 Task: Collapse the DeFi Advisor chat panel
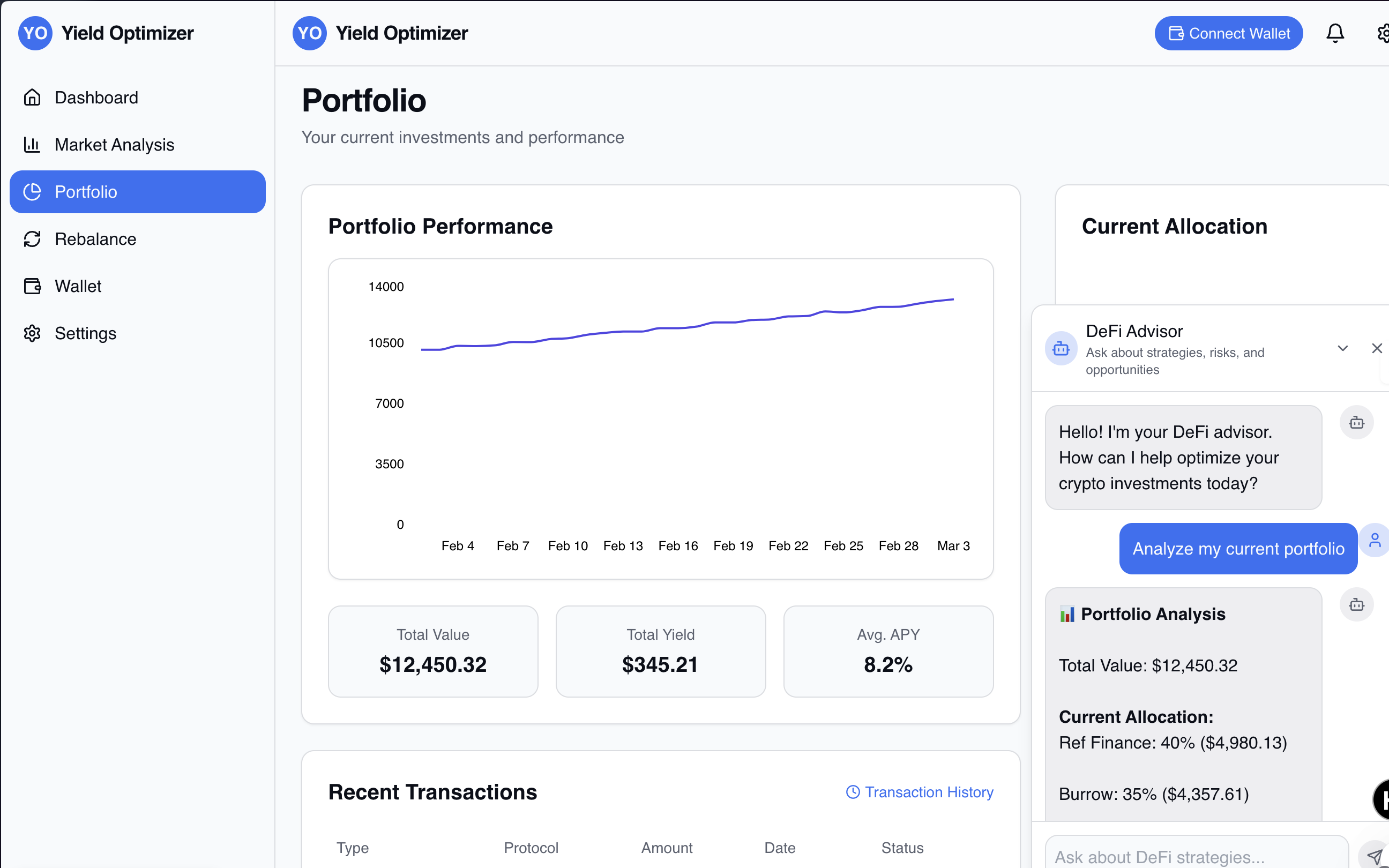(1342, 348)
